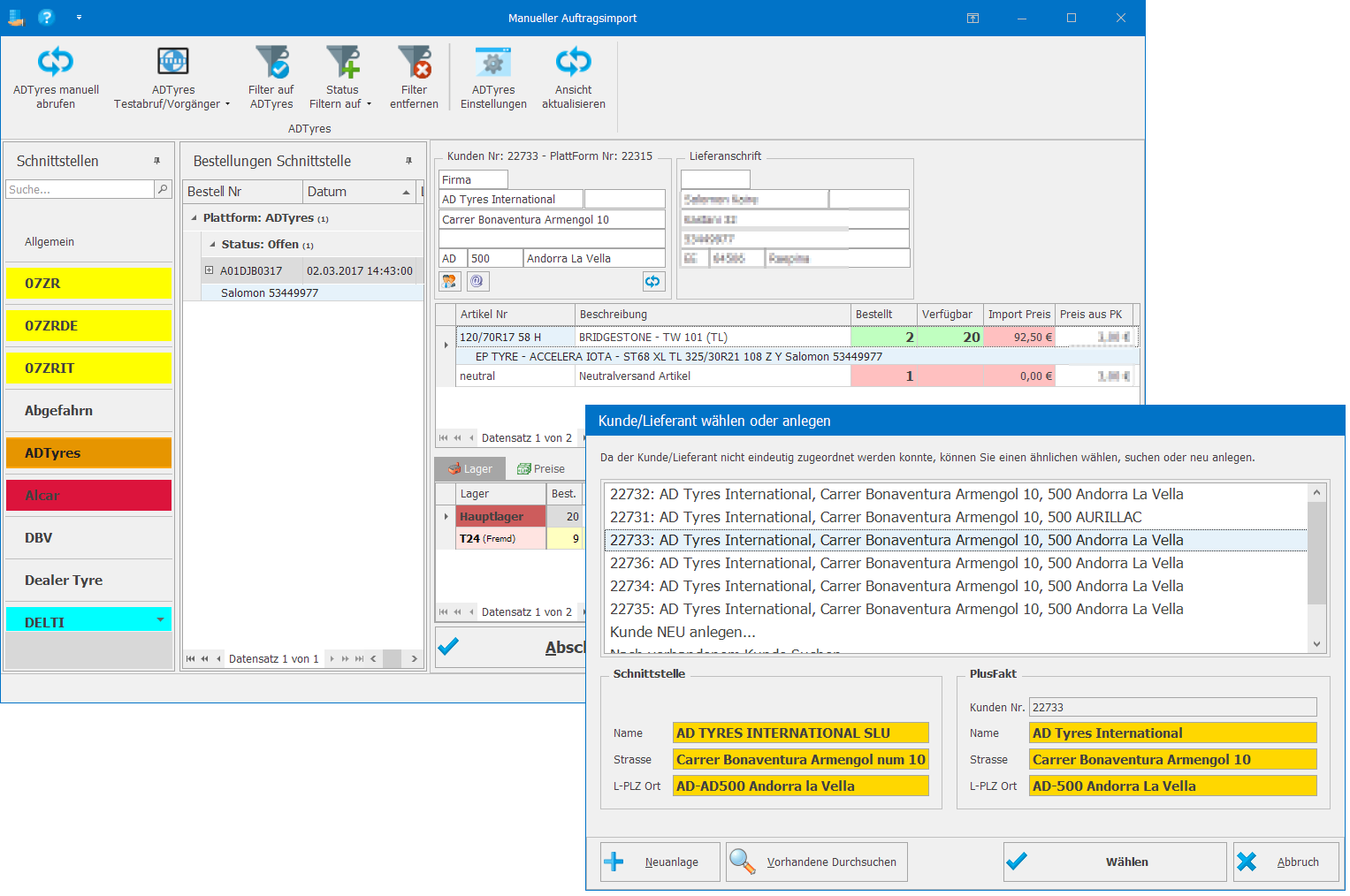1350x896 pixels.
Task: Switch to Preise tab
Action: (541, 468)
